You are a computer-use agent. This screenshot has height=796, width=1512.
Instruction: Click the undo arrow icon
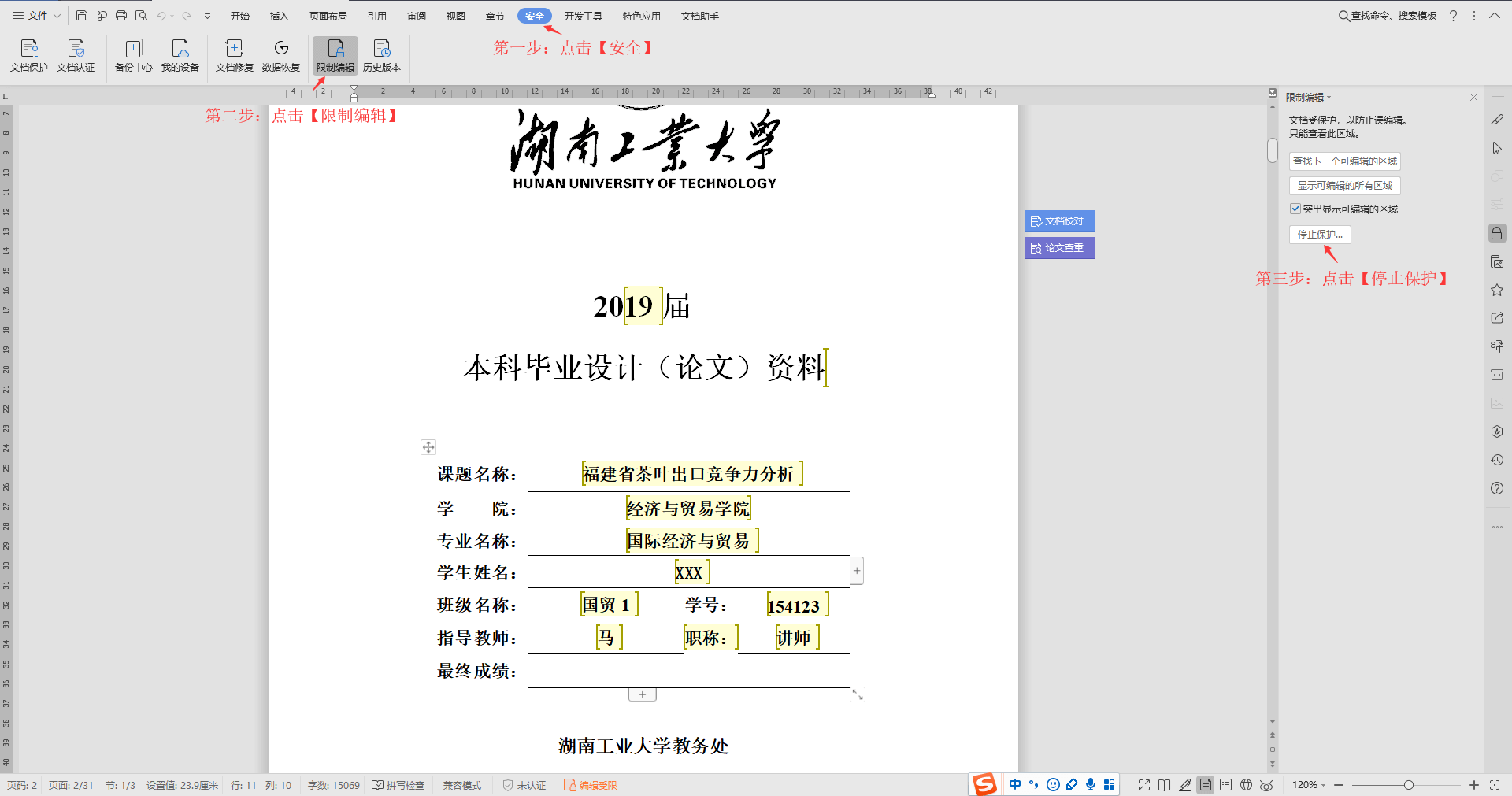point(161,16)
